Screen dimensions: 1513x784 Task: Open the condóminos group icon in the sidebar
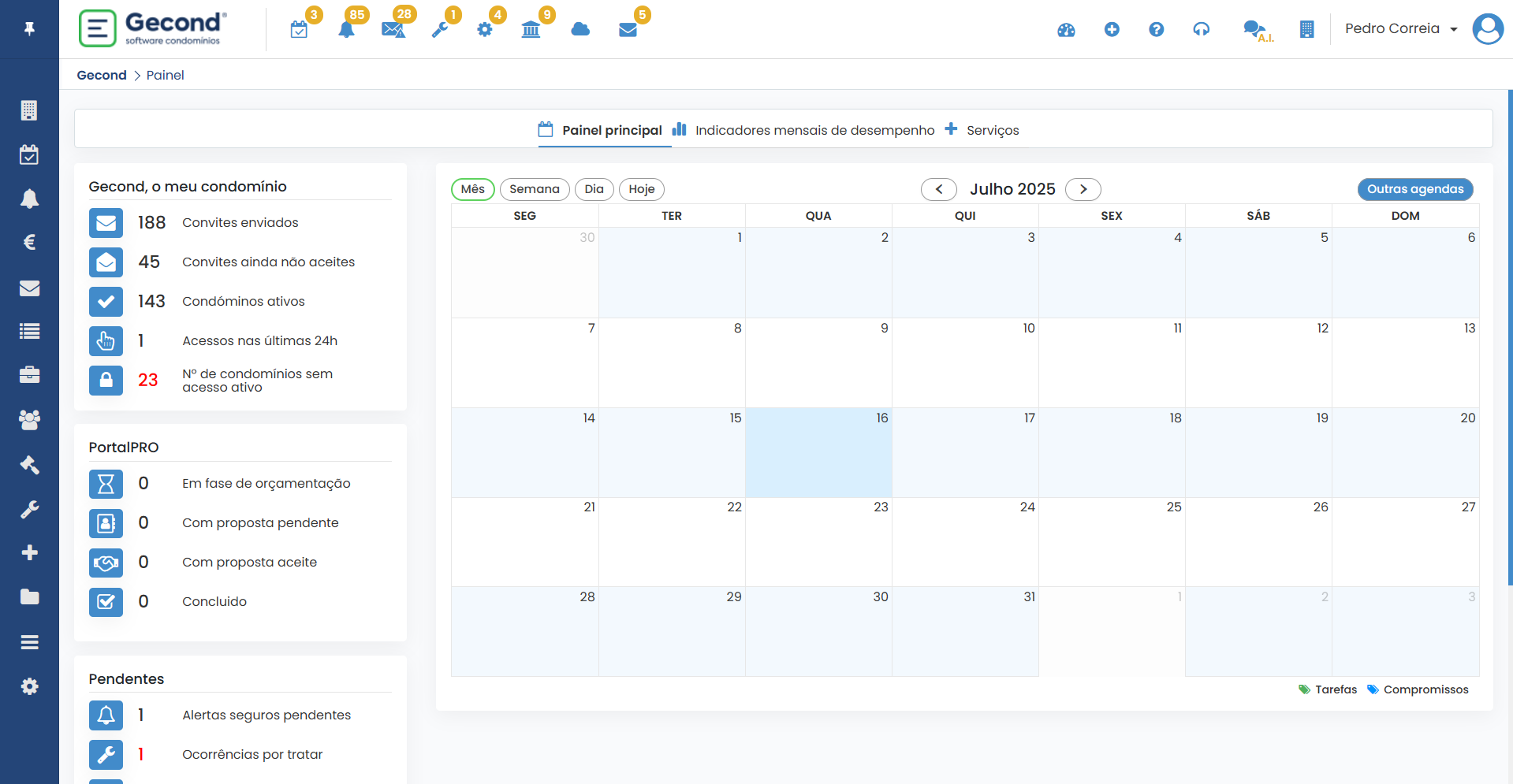tap(29, 420)
